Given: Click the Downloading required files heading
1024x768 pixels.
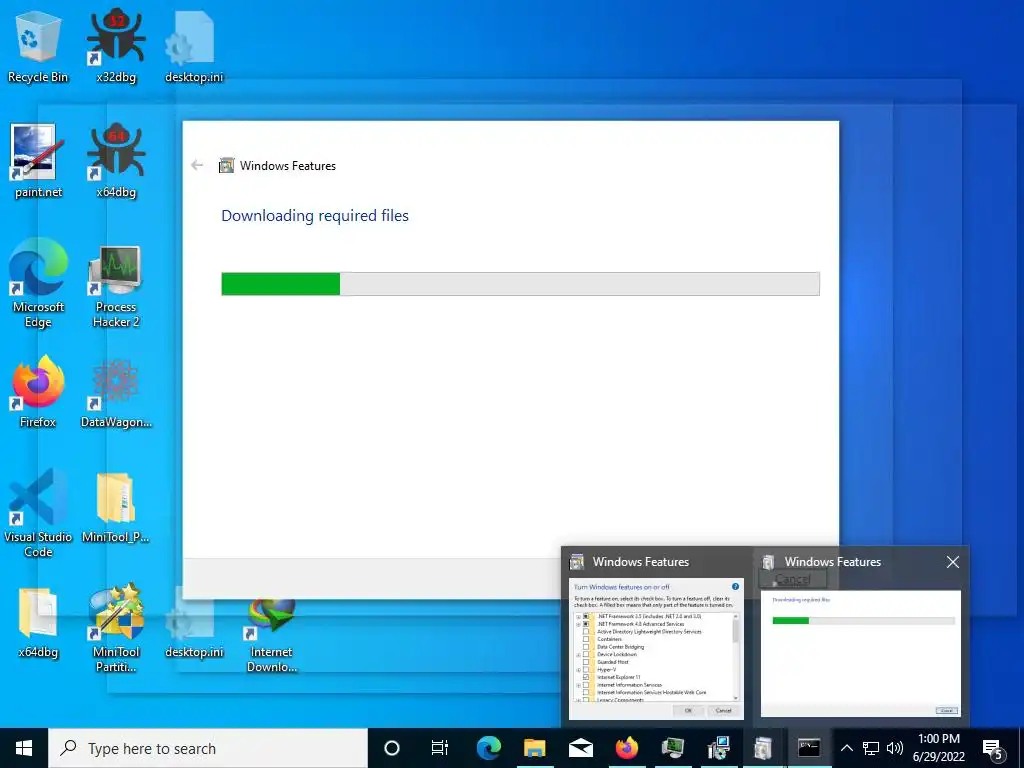Looking at the screenshot, I should point(315,216).
